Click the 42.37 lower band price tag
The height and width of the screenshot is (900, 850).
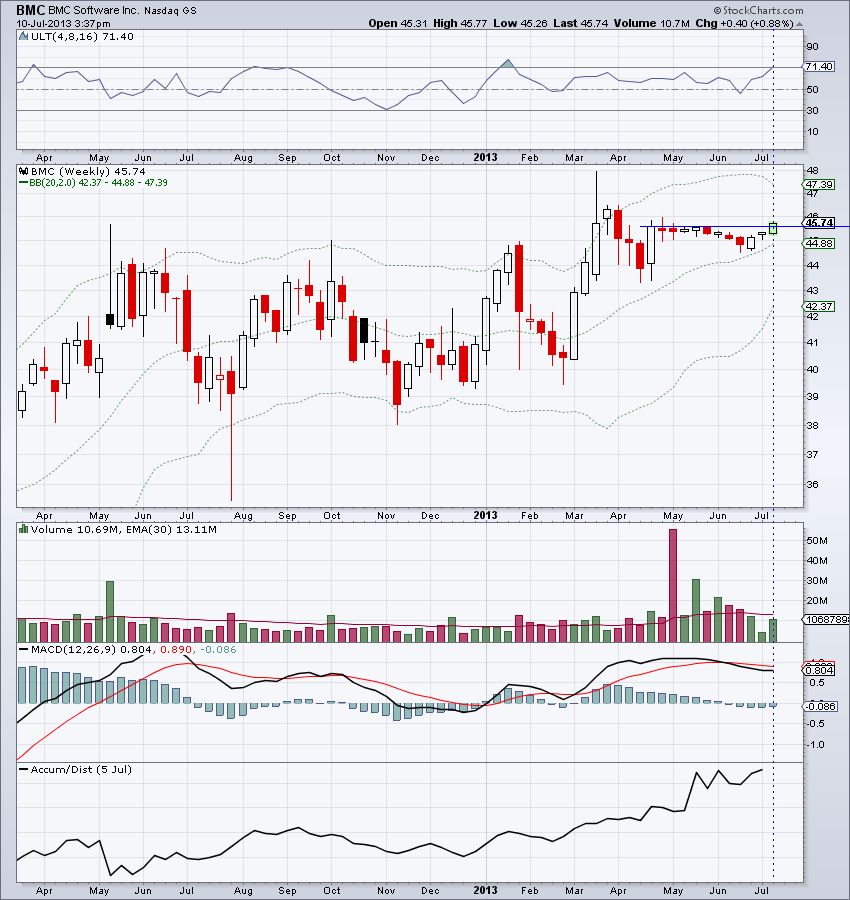click(818, 306)
